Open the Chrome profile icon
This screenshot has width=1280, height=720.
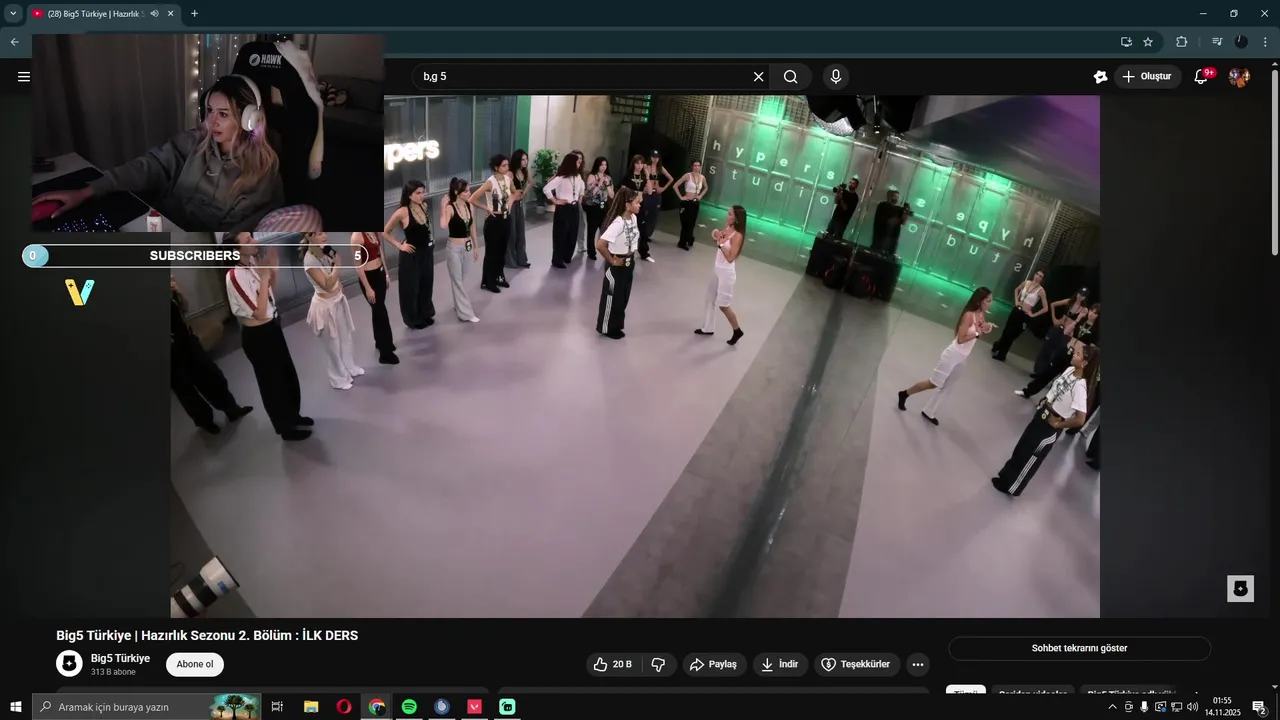tap(1241, 42)
